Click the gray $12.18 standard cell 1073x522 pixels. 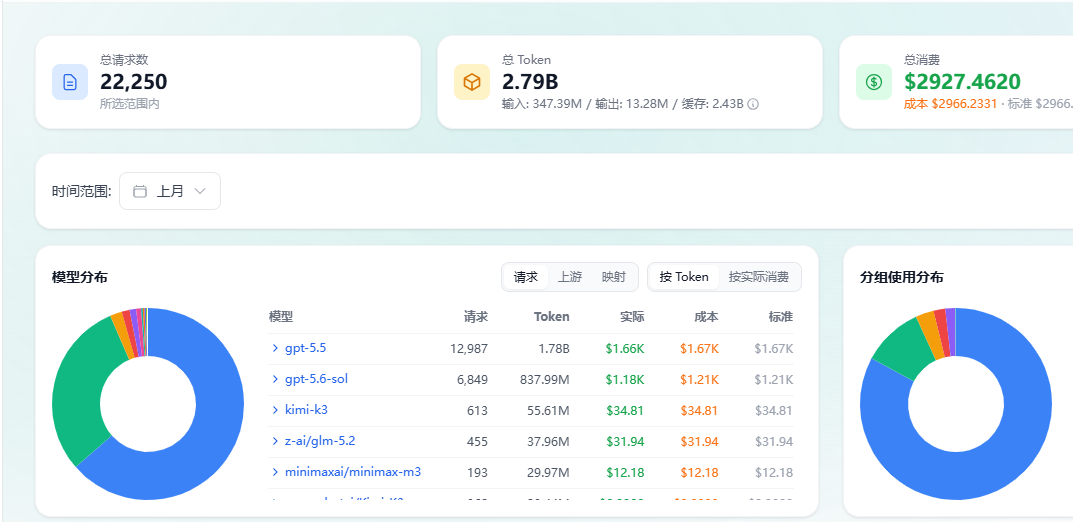[x=774, y=473]
